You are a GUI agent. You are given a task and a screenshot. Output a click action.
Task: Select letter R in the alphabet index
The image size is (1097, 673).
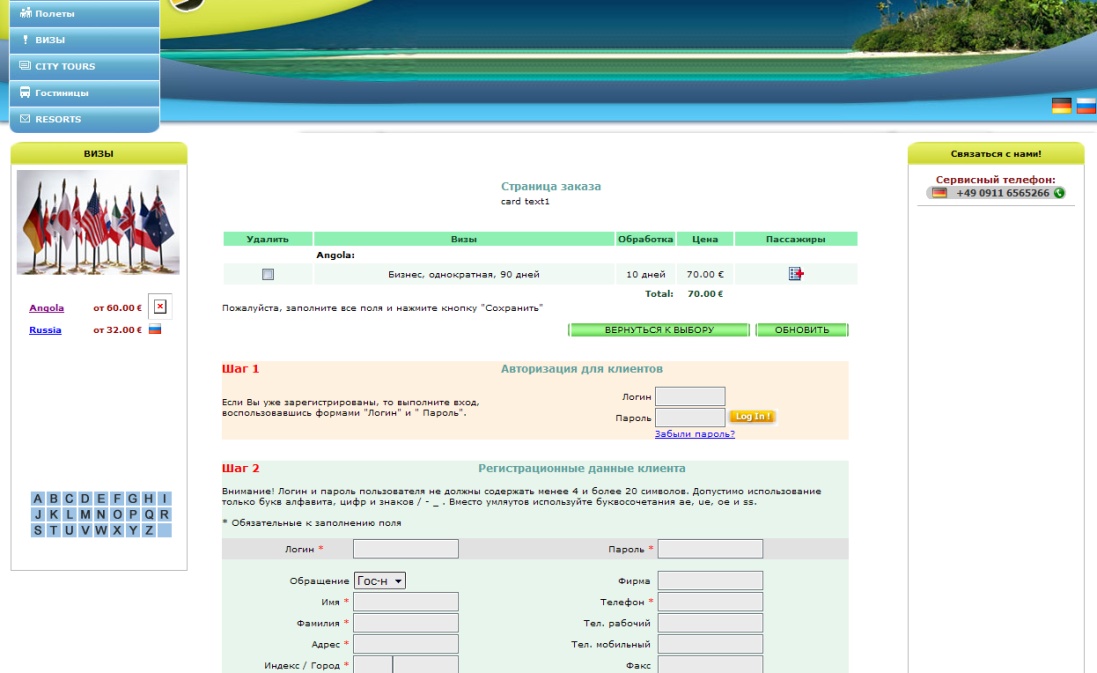point(164,514)
